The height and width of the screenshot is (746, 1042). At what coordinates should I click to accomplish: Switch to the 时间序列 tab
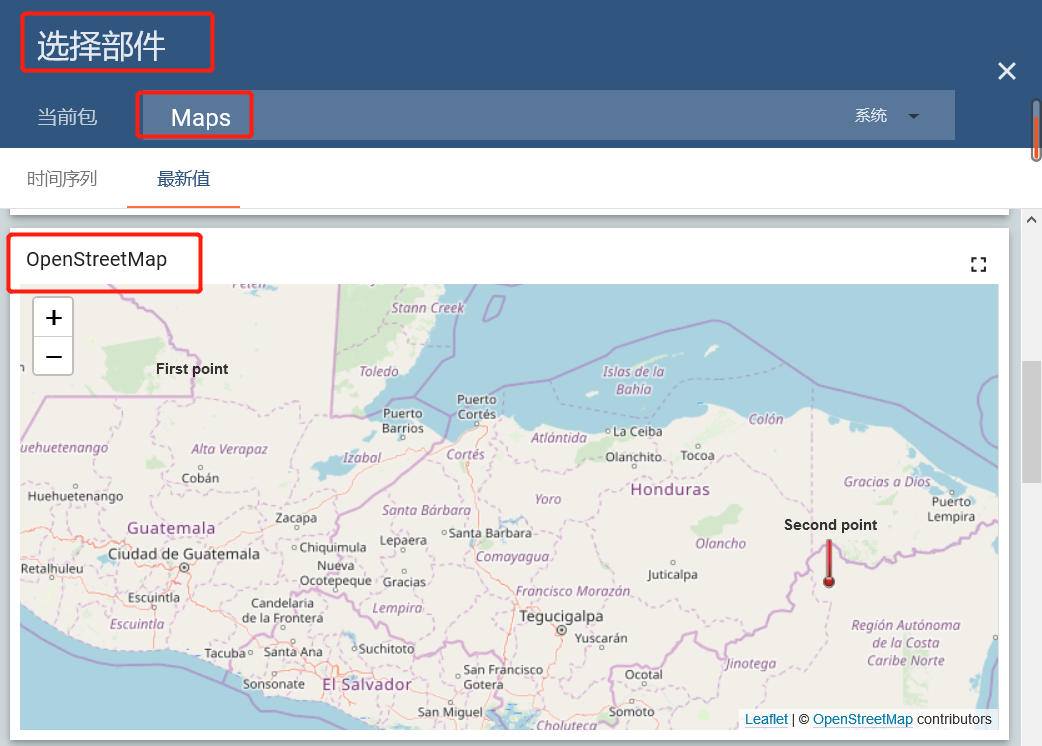click(x=62, y=179)
